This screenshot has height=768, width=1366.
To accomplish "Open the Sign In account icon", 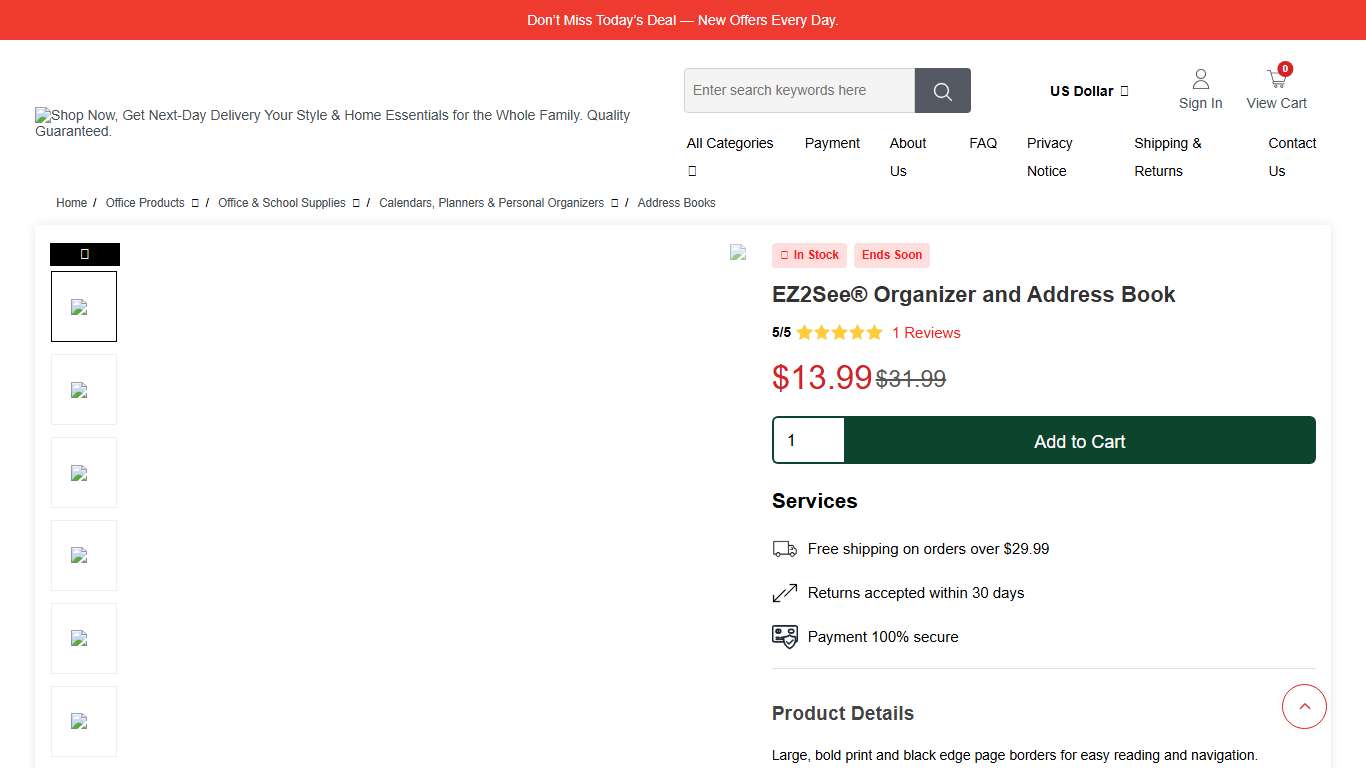I will pos(1200,78).
